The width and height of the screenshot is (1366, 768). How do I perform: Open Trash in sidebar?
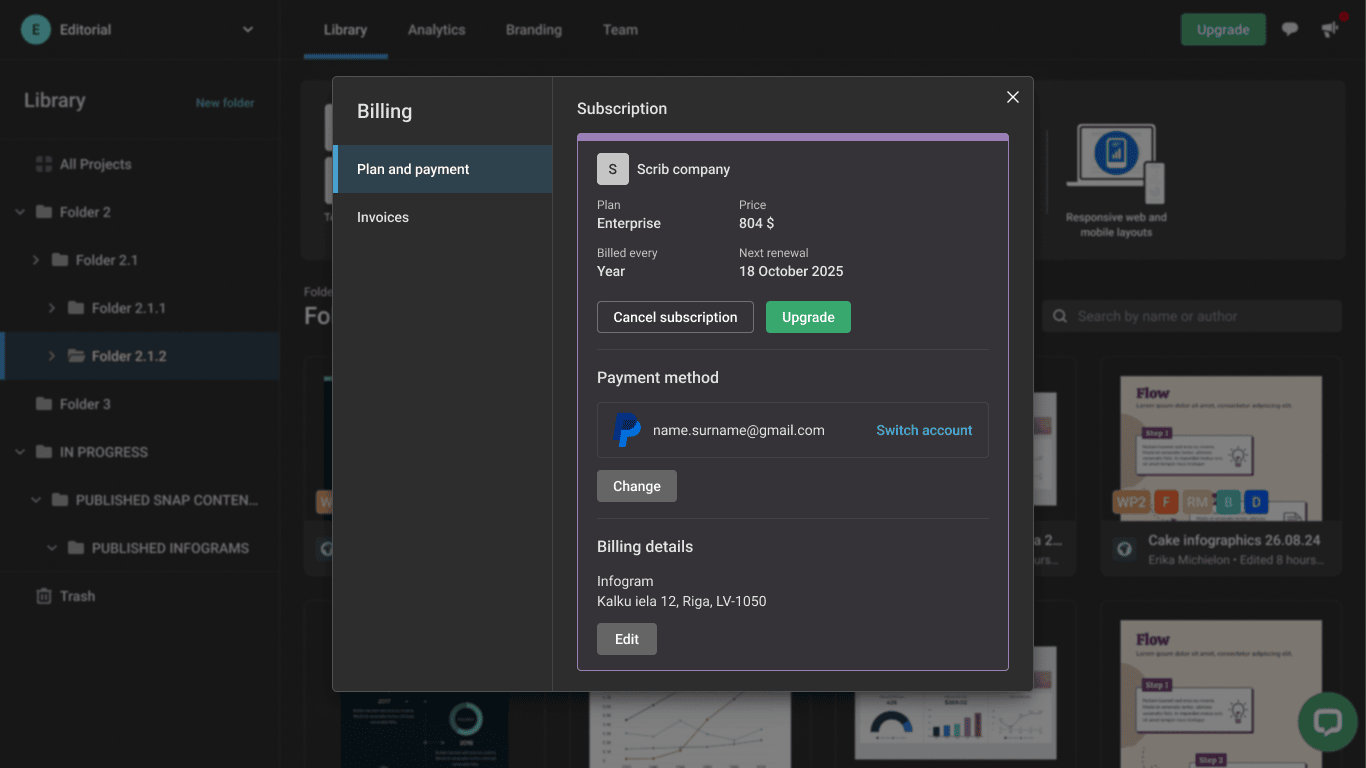[140, 596]
